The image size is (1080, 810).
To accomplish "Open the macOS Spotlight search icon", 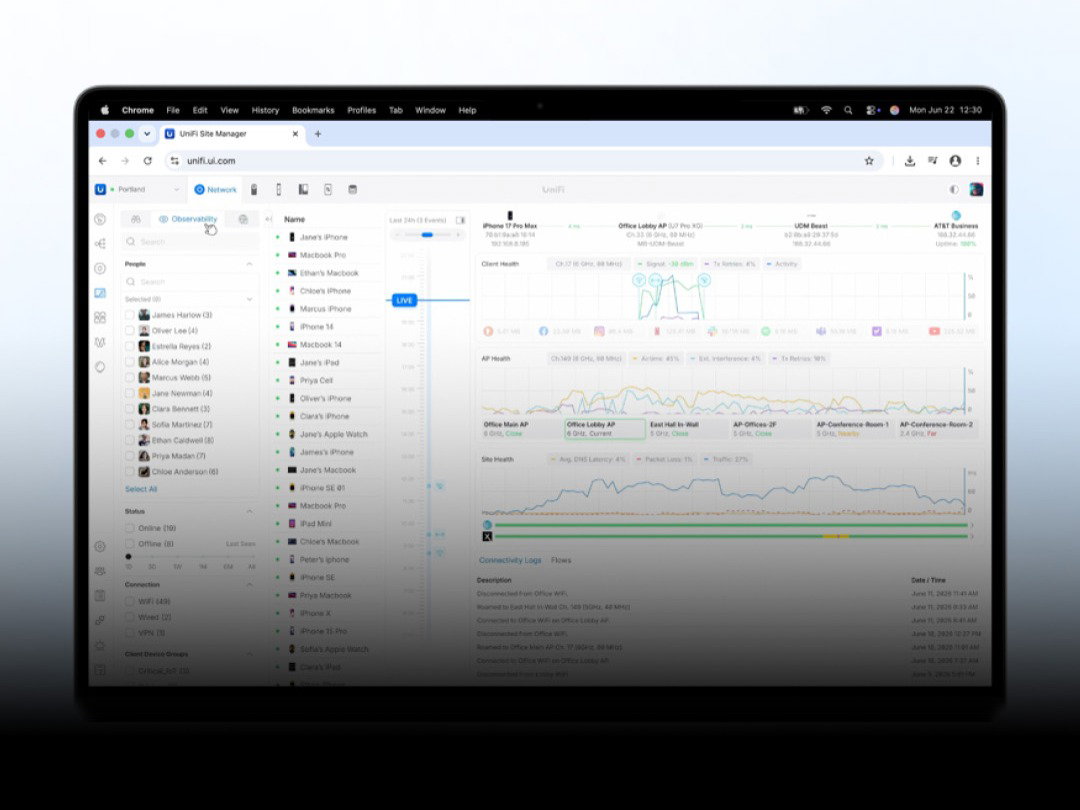I will pyautogui.click(x=848, y=110).
